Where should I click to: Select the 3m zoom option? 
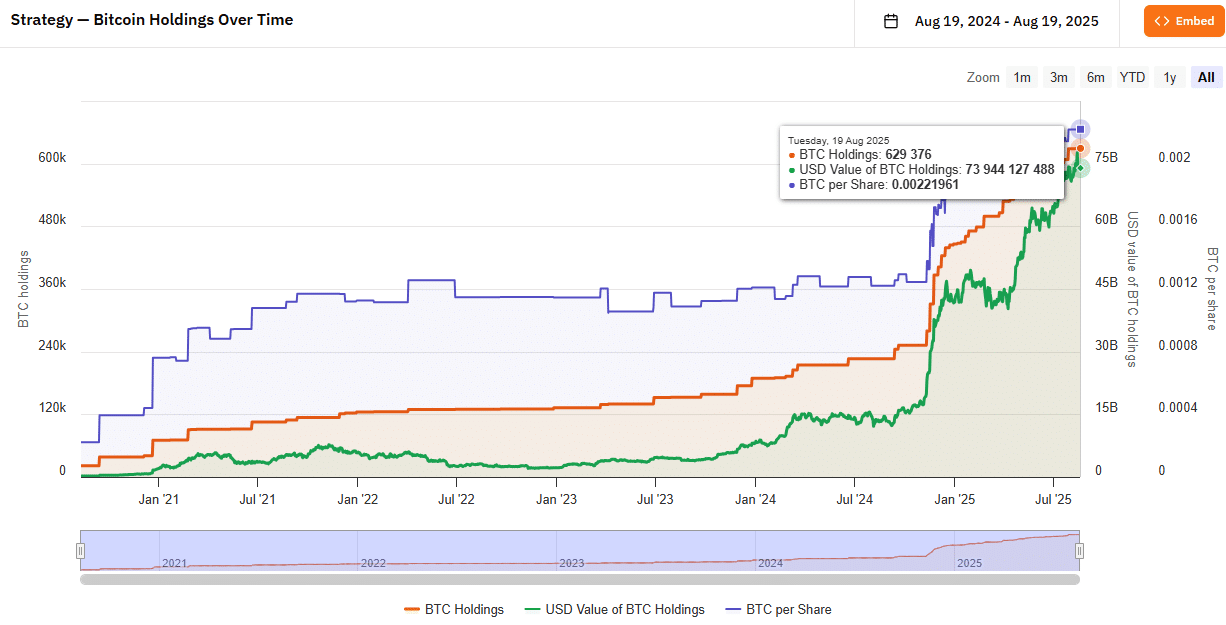(1059, 77)
